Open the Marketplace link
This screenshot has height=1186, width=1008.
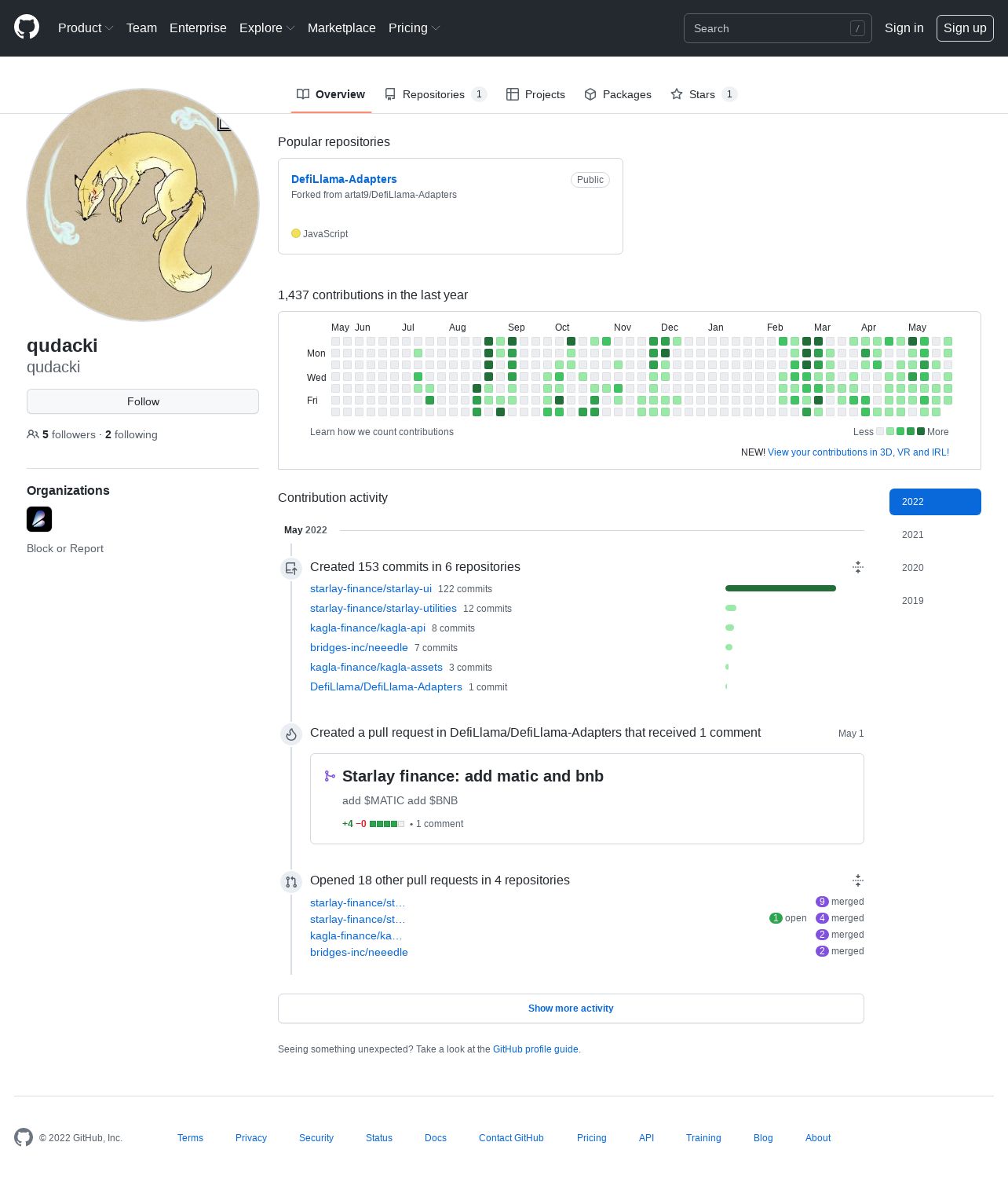coord(341,27)
